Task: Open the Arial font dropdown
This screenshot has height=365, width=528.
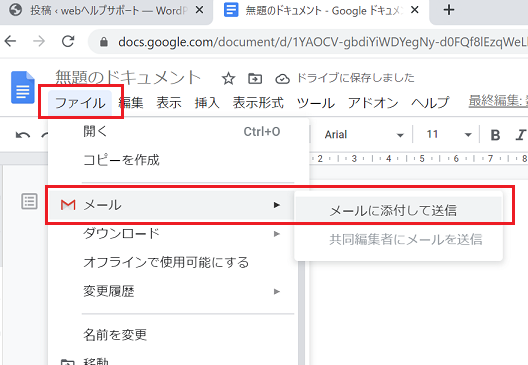Action: 364,135
